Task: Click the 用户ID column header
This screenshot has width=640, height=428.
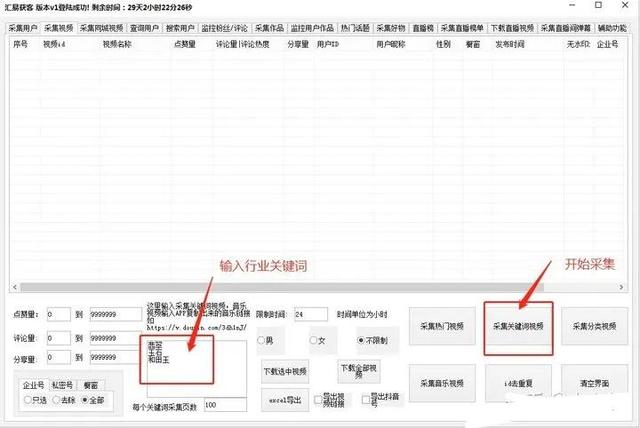Action: pyautogui.click(x=328, y=44)
